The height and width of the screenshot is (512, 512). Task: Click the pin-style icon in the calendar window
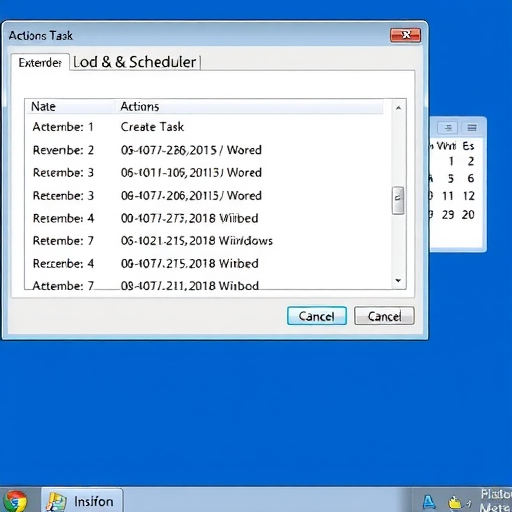[448, 128]
